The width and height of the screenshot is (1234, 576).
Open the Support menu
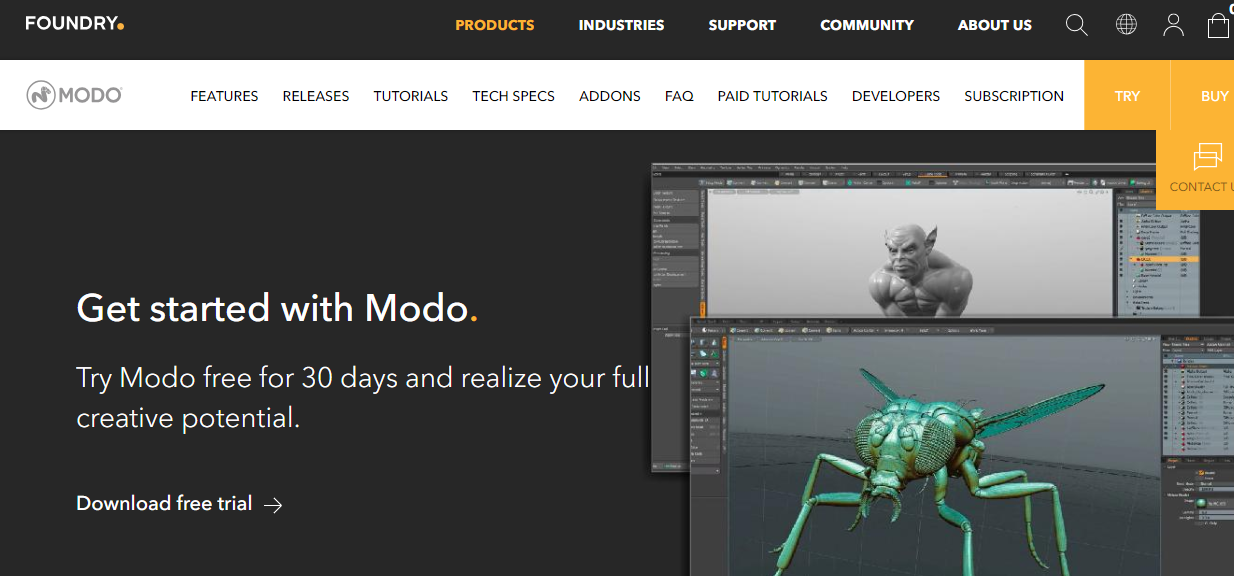742,25
